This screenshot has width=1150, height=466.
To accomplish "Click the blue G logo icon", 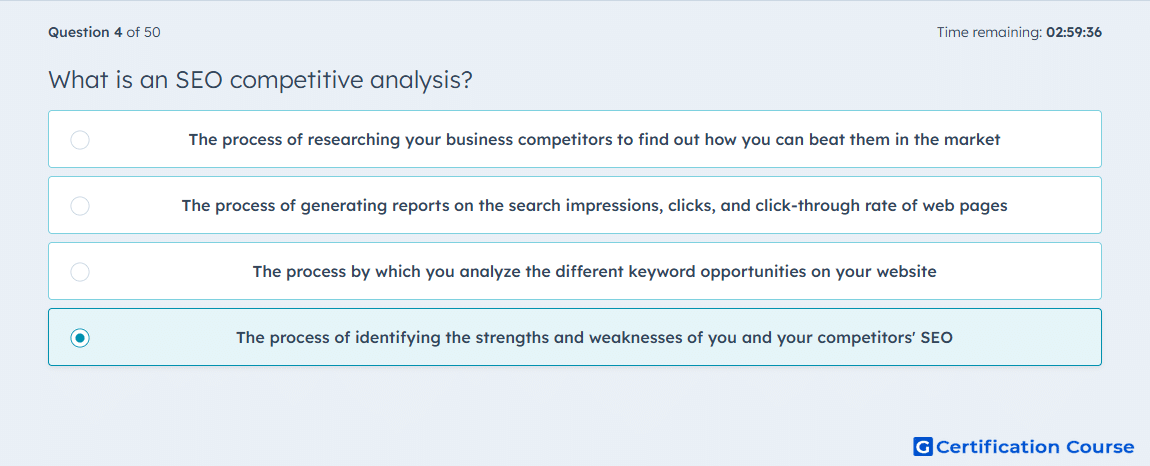I will [923, 446].
